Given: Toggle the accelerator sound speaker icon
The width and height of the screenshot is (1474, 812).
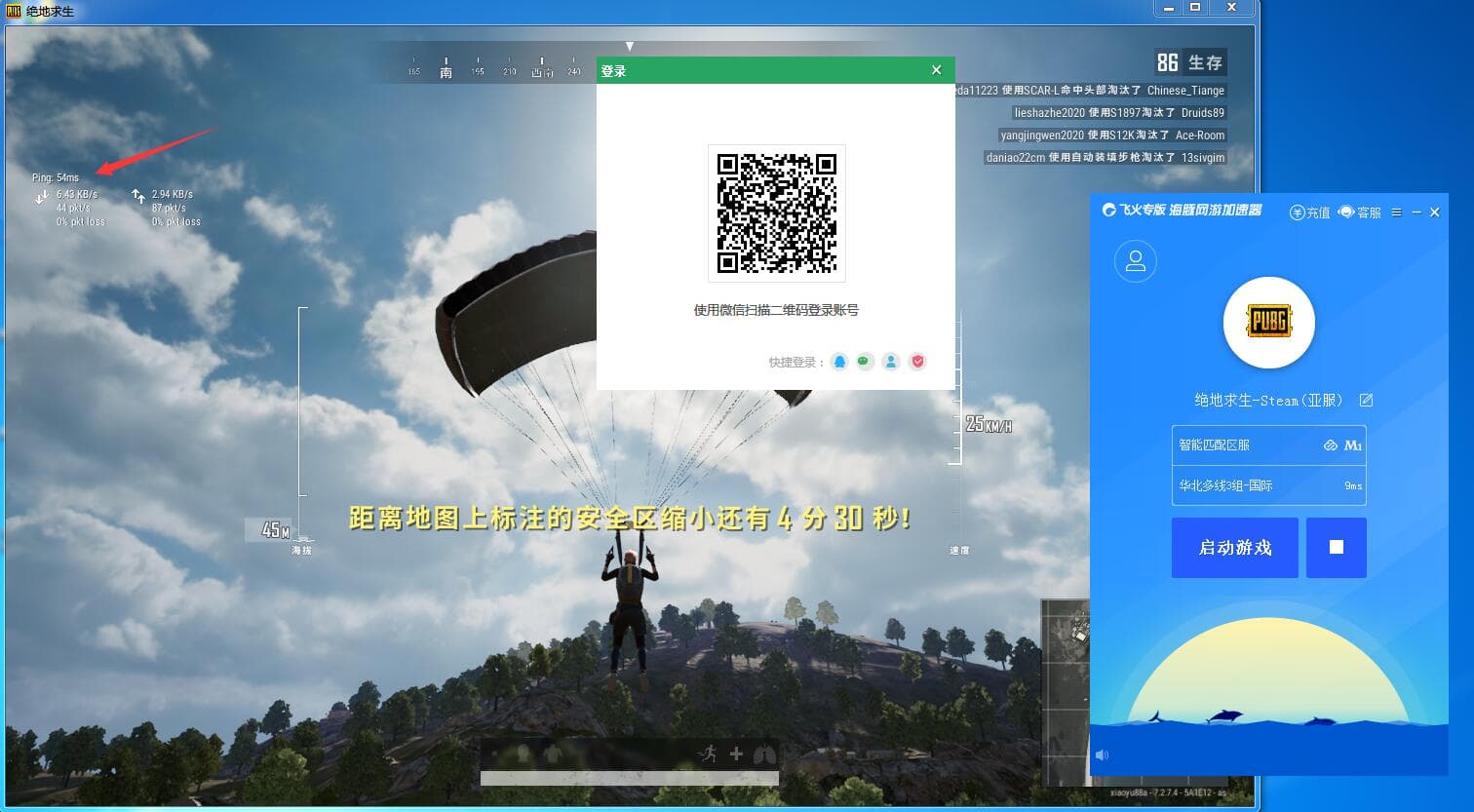Looking at the screenshot, I should point(1103,754).
